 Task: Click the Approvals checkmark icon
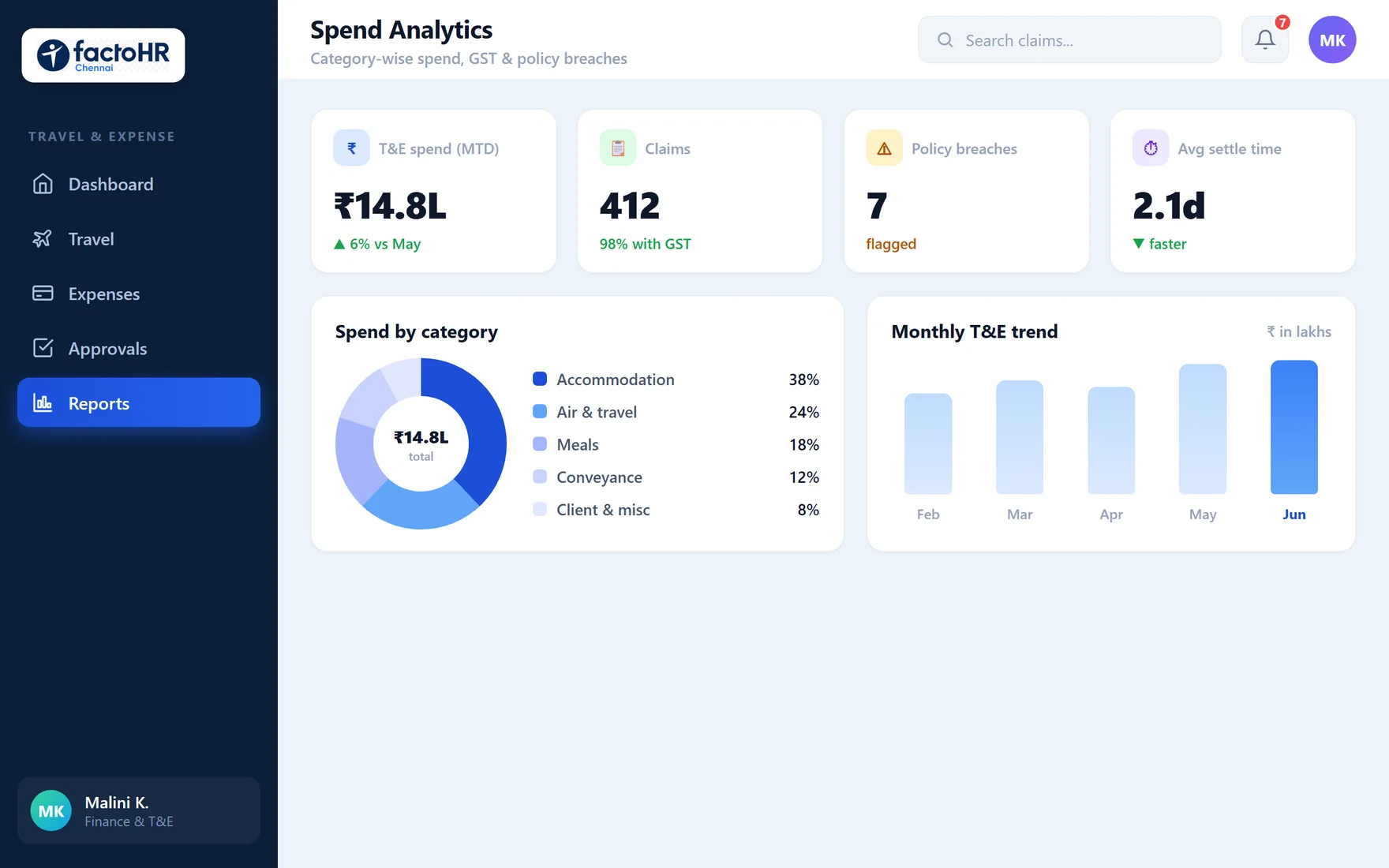point(43,348)
